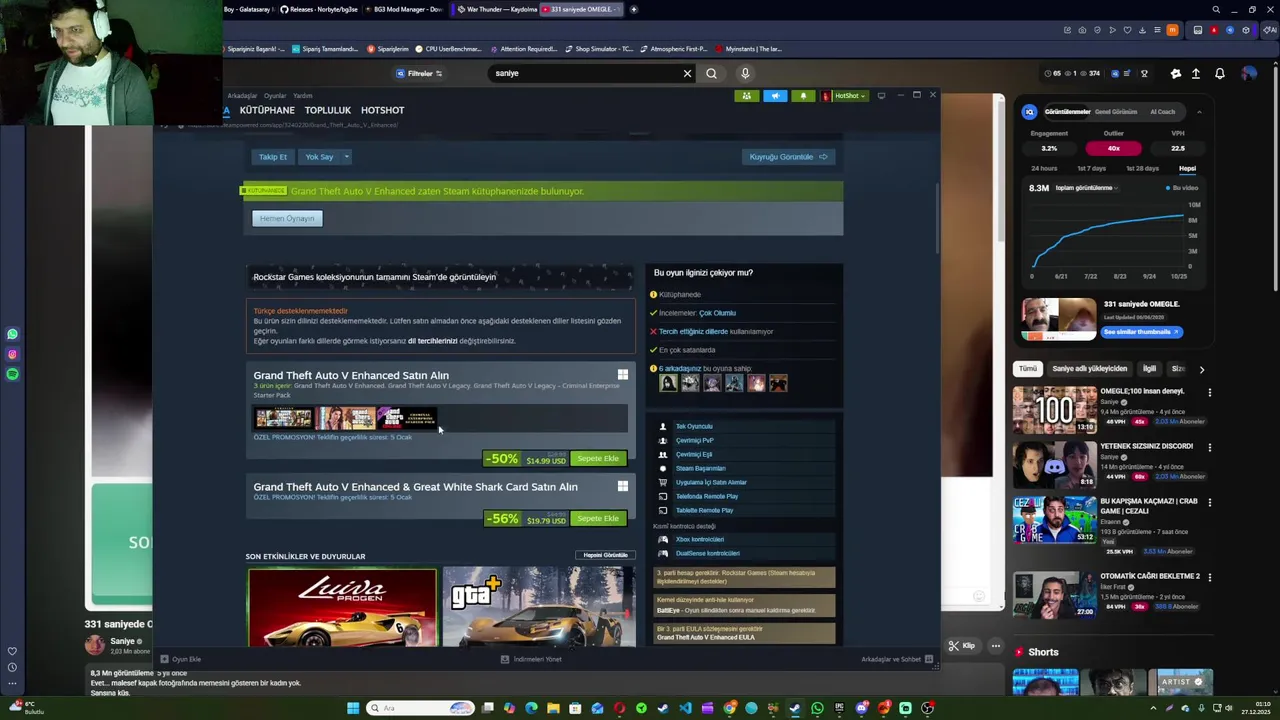Click See similar thumbnails button

pos(1141,332)
